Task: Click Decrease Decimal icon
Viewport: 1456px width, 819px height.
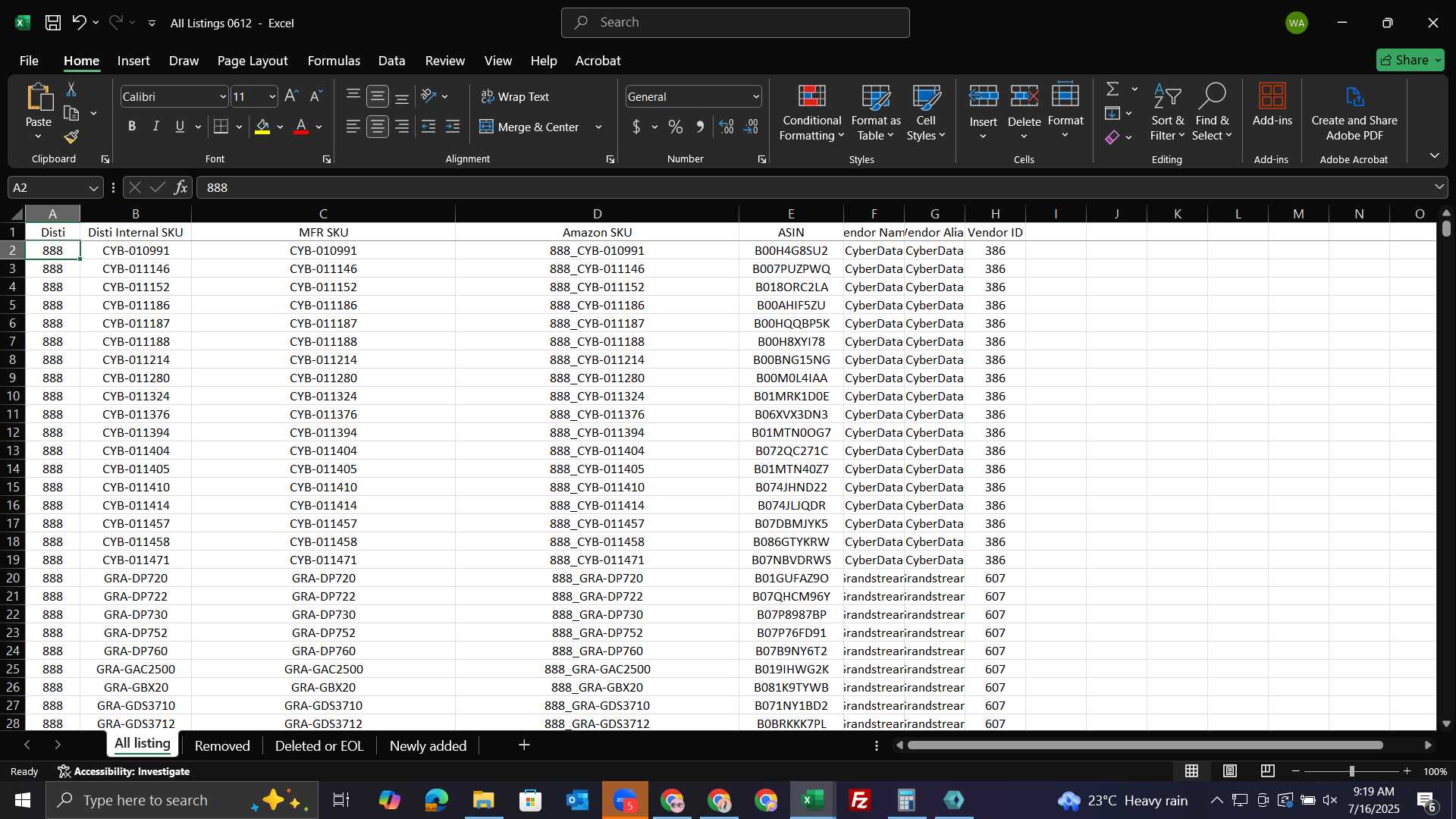Action: click(752, 127)
